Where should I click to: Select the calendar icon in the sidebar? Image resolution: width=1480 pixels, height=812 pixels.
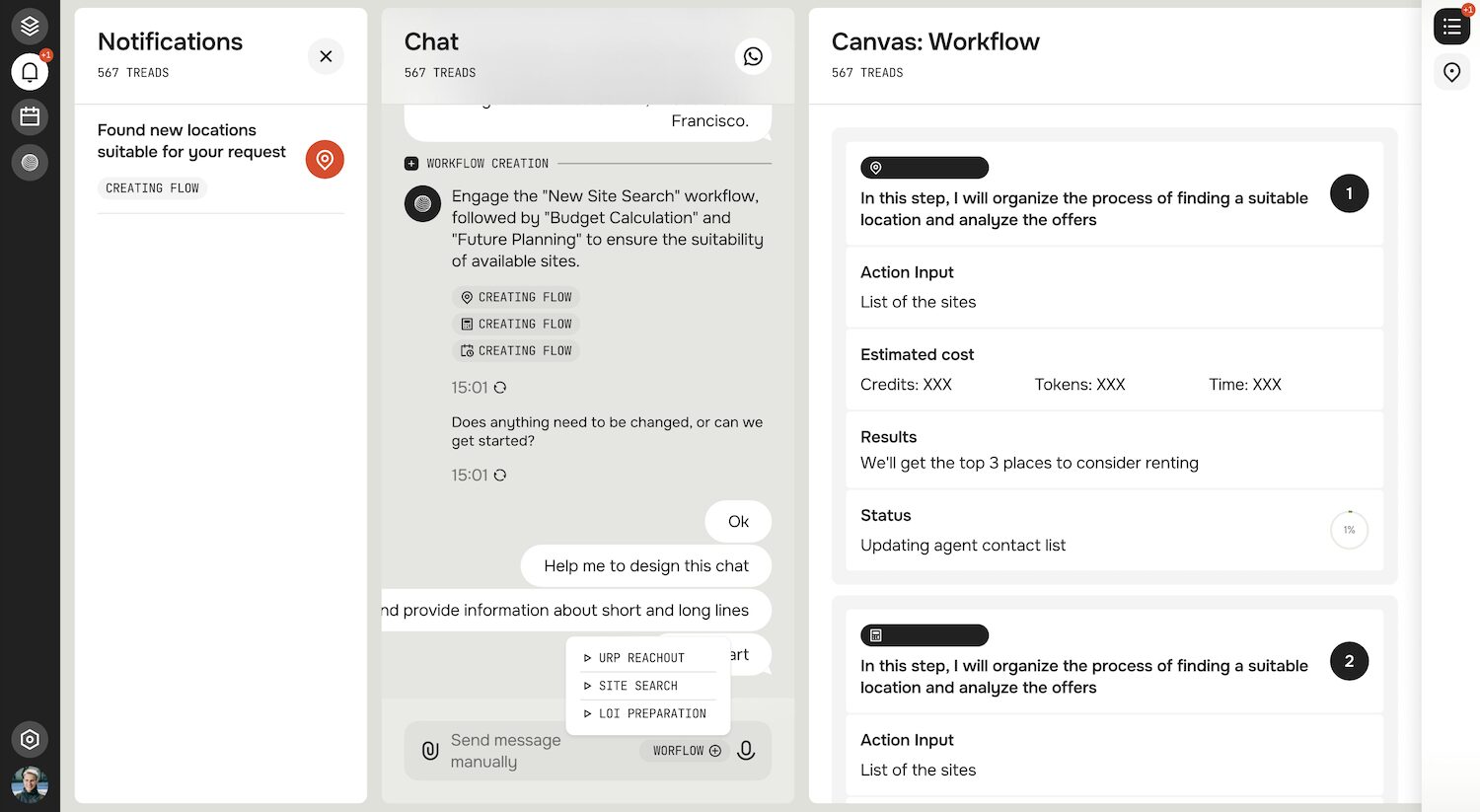(x=30, y=116)
